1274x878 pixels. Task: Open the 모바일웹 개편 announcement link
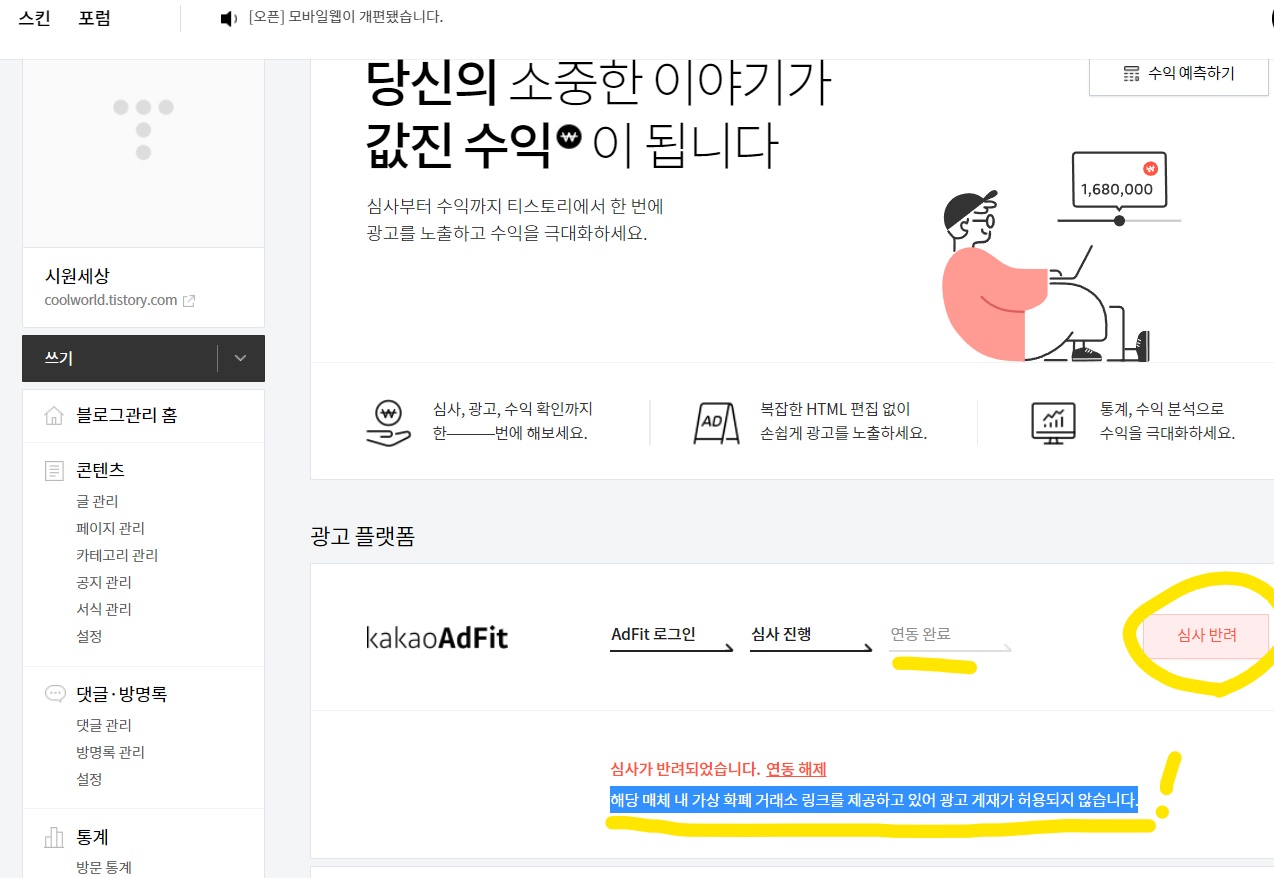tap(346, 18)
